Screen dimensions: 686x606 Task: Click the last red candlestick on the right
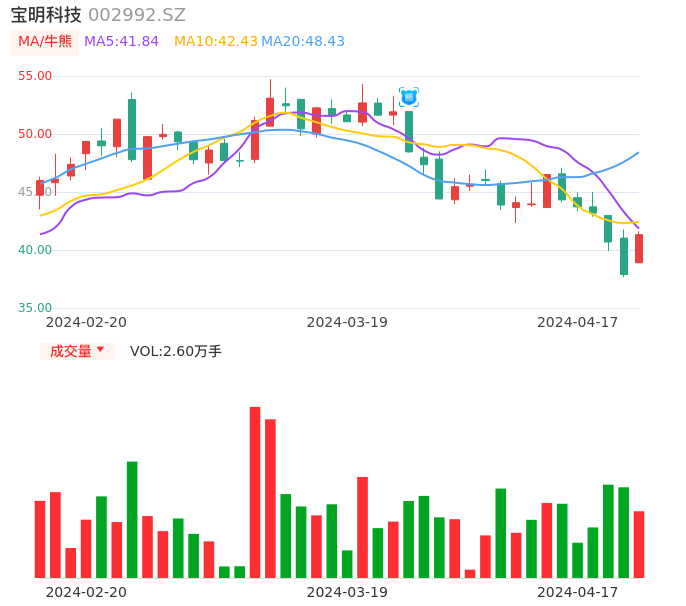tap(639, 249)
